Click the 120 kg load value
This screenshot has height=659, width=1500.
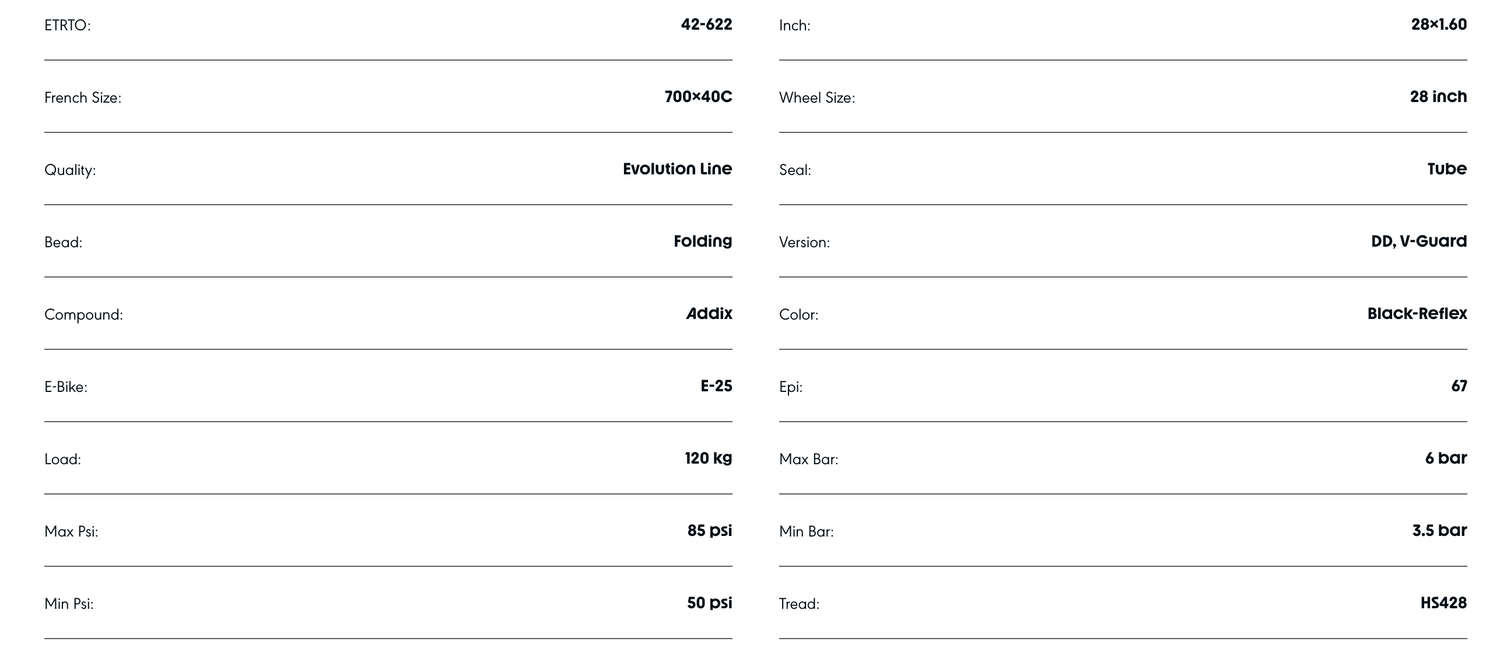[708, 458]
